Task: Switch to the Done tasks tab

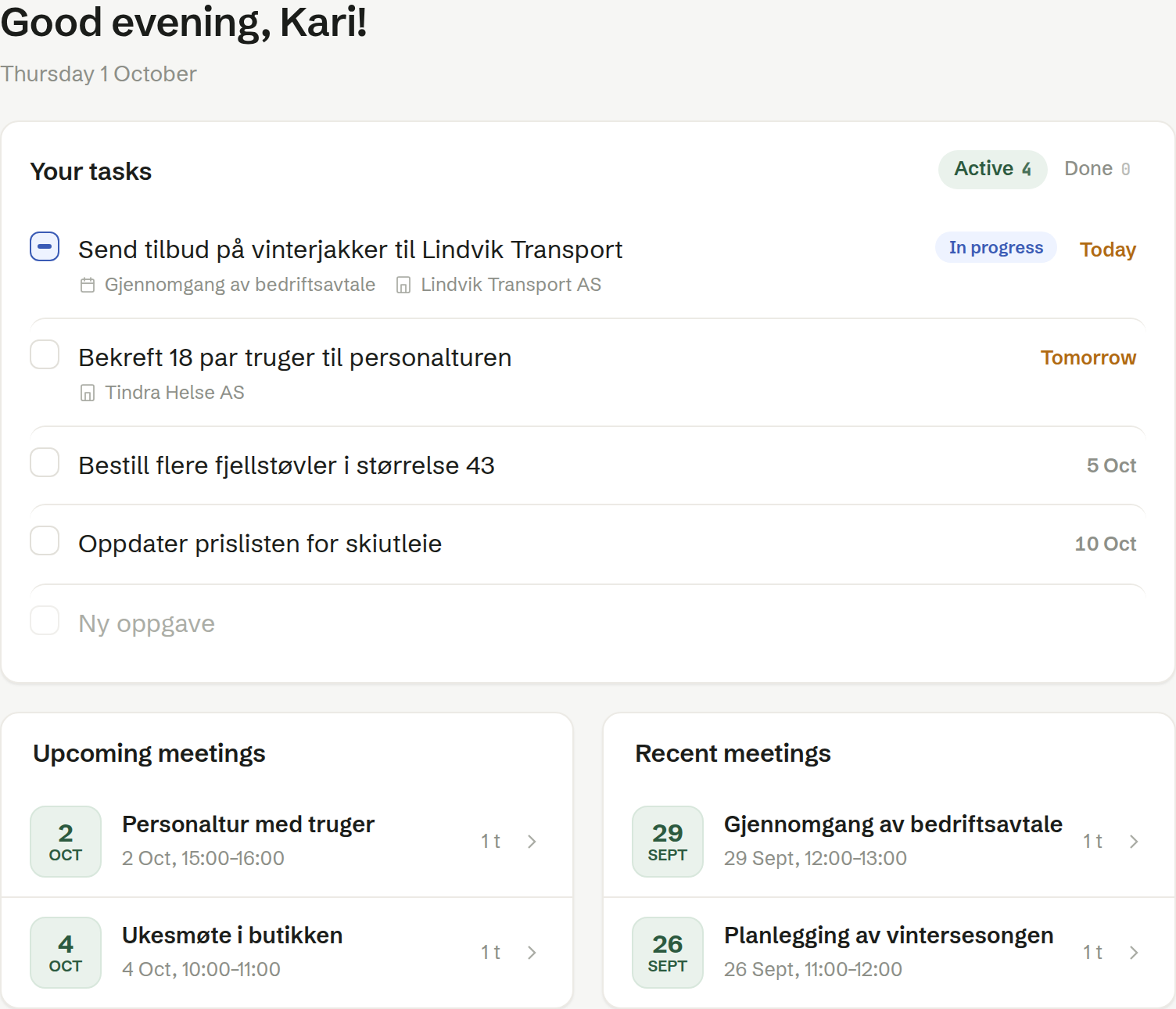Action: tap(1097, 169)
